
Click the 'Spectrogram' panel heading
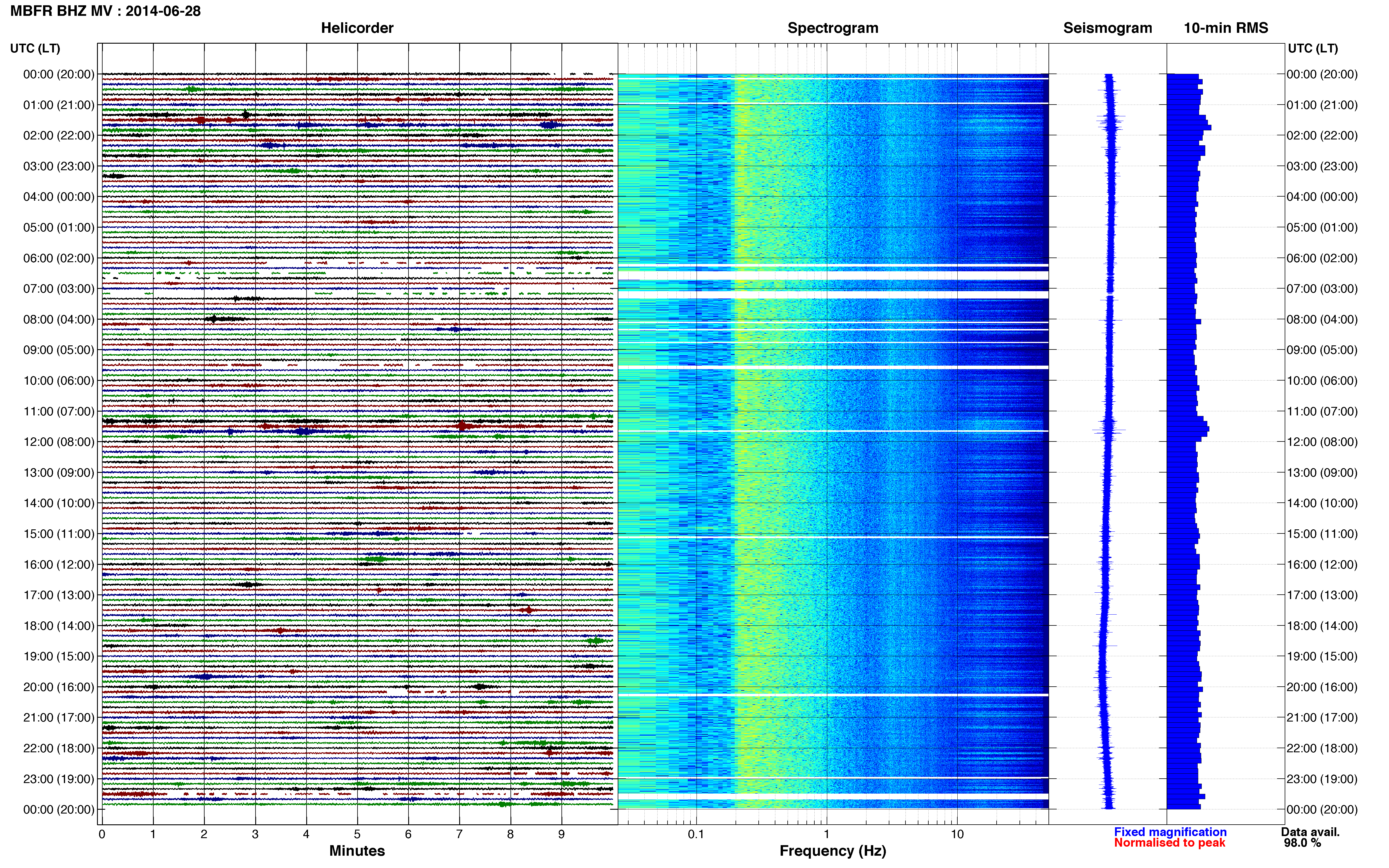pos(833,28)
